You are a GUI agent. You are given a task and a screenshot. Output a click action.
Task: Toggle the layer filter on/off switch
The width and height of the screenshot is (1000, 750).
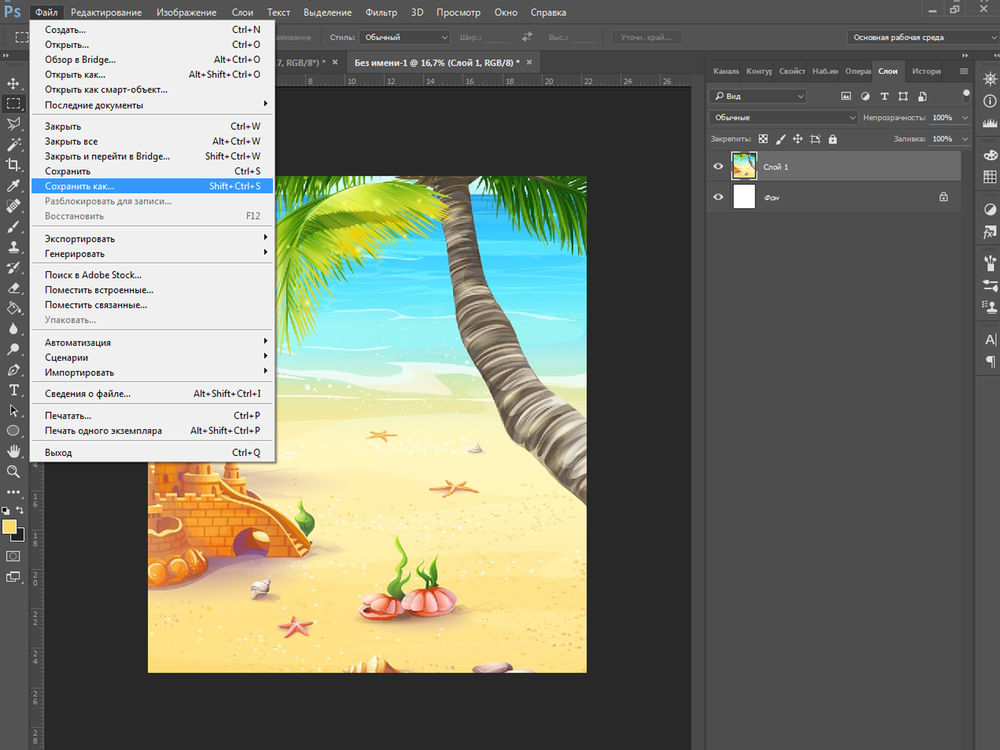966,94
